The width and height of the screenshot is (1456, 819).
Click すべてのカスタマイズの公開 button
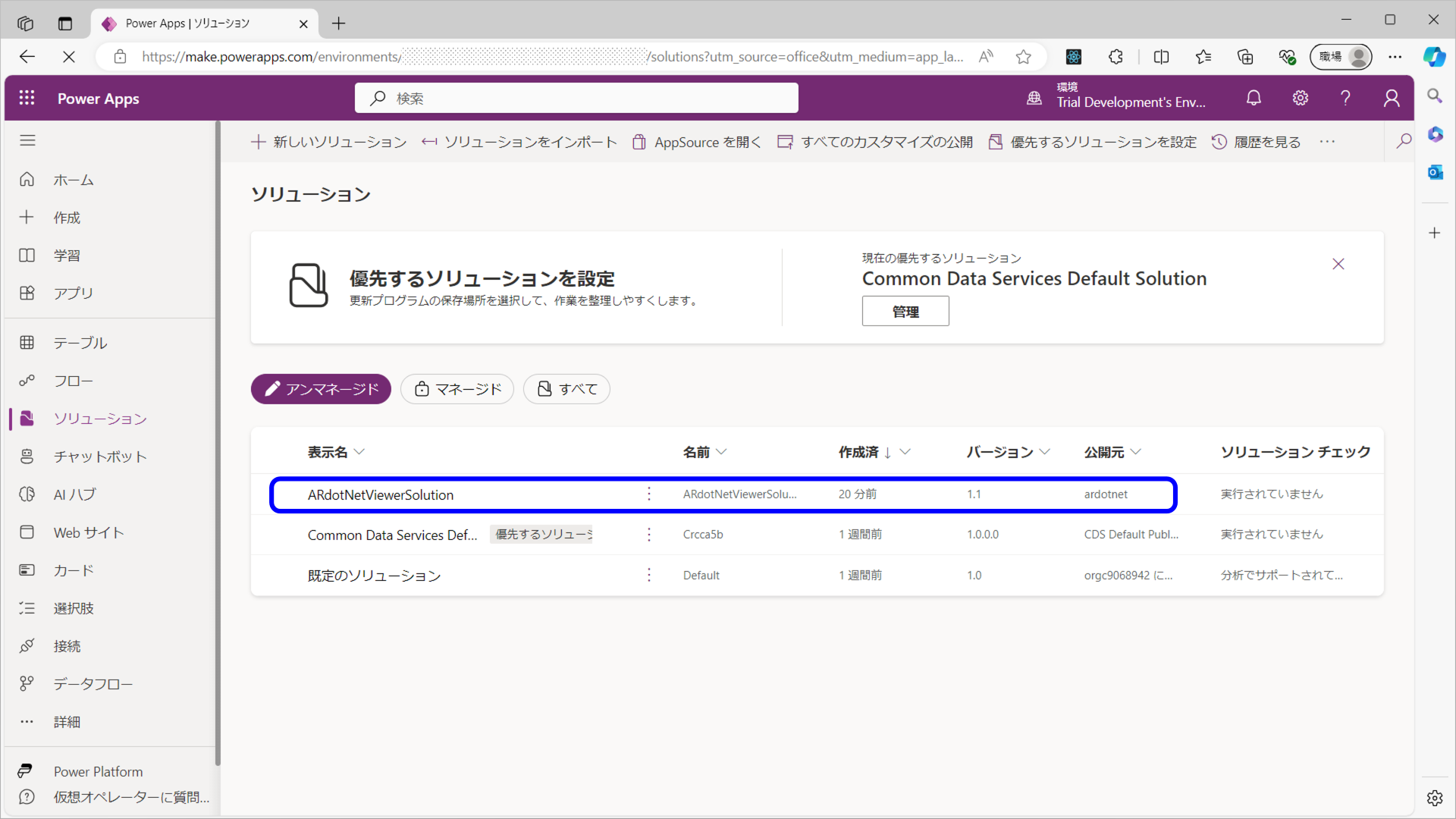click(875, 142)
